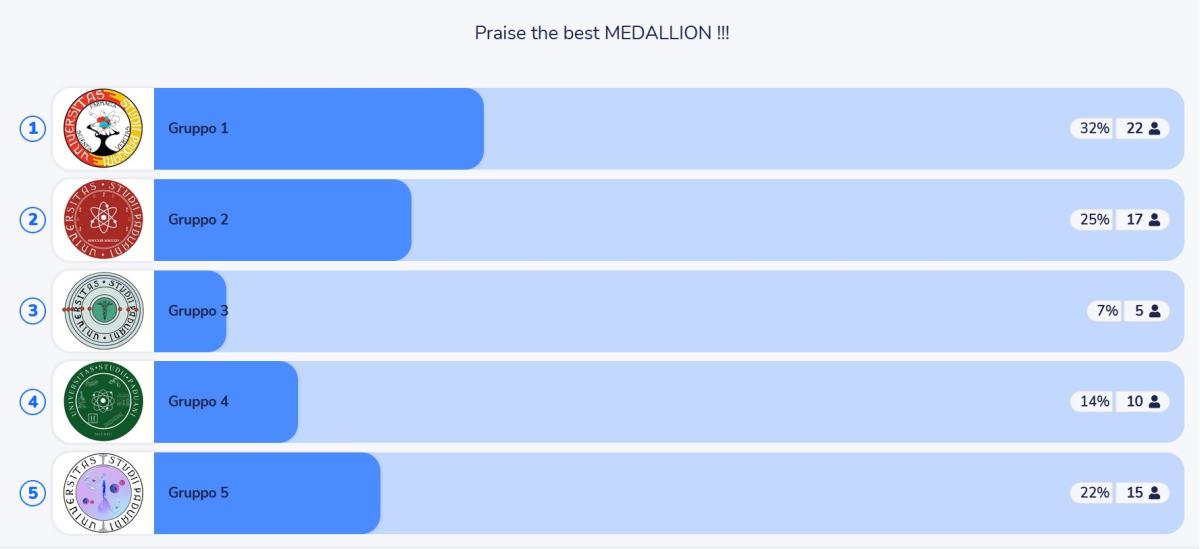Click the circled number 1 badge
This screenshot has width=1200, height=549.
tap(34, 128)
